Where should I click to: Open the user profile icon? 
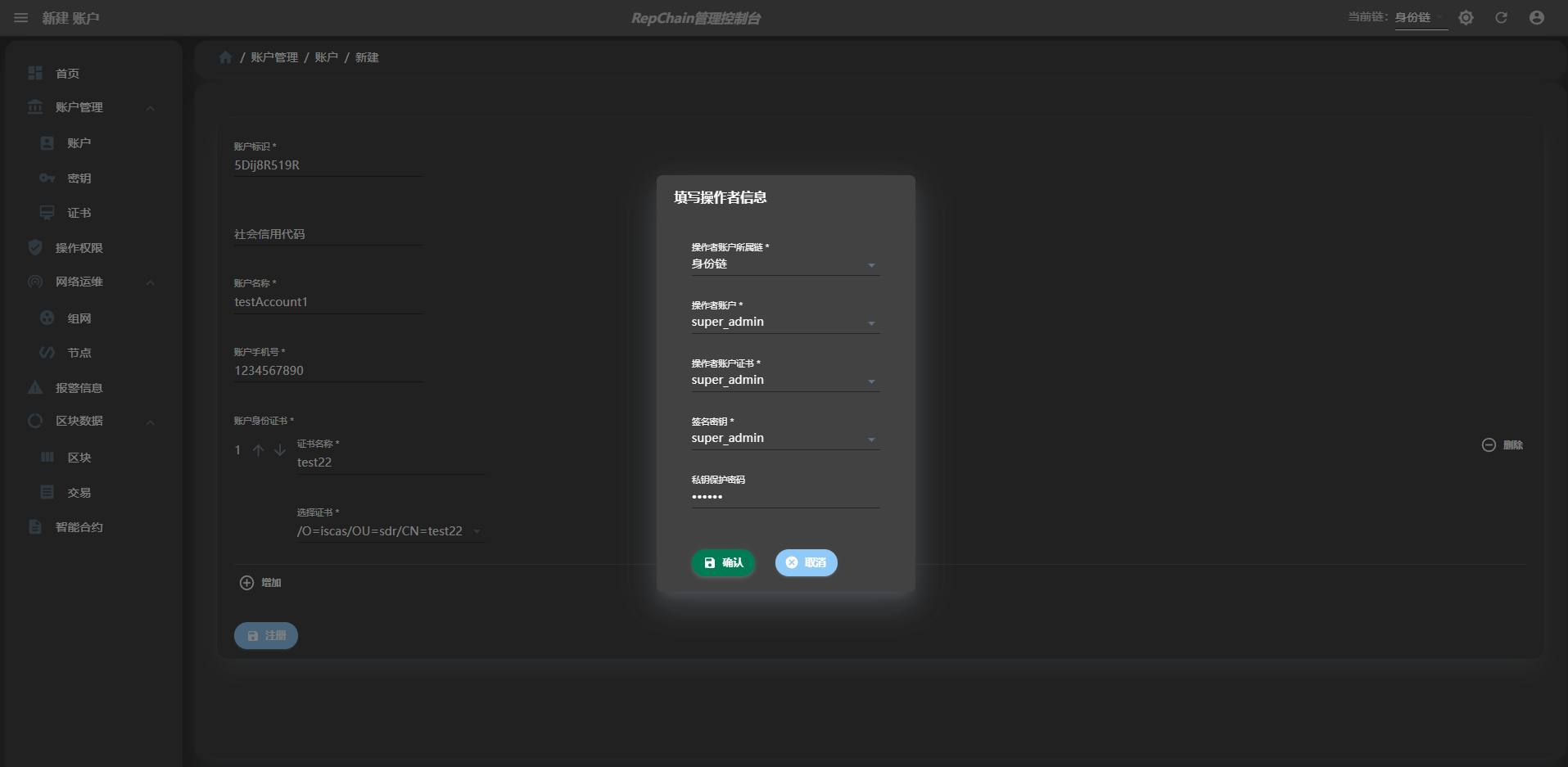(x=1537, y=18)
